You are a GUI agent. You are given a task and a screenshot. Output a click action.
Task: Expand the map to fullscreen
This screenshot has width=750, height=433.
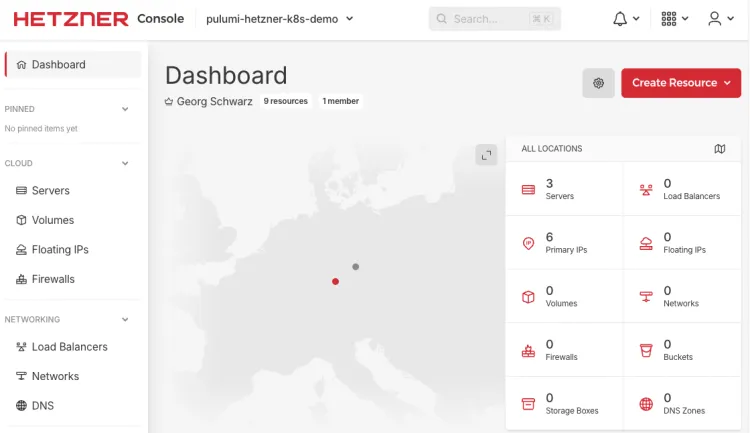coord(486,154)
